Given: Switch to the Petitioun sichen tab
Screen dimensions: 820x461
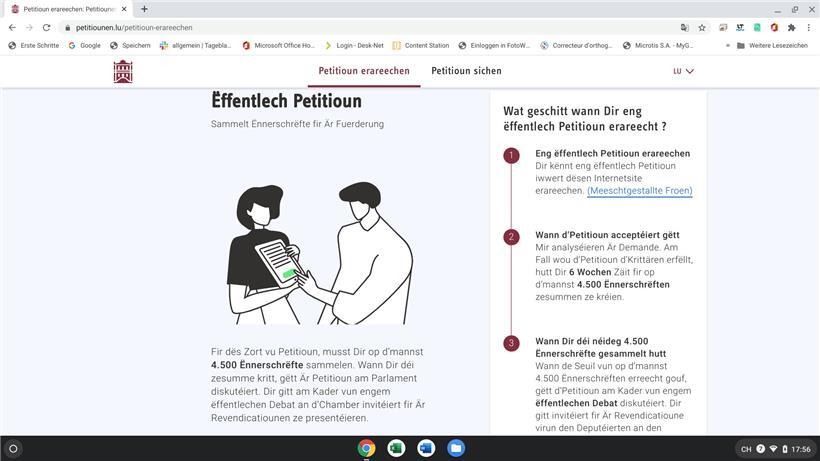Looking at the screenshot, I should coord(466,71).
